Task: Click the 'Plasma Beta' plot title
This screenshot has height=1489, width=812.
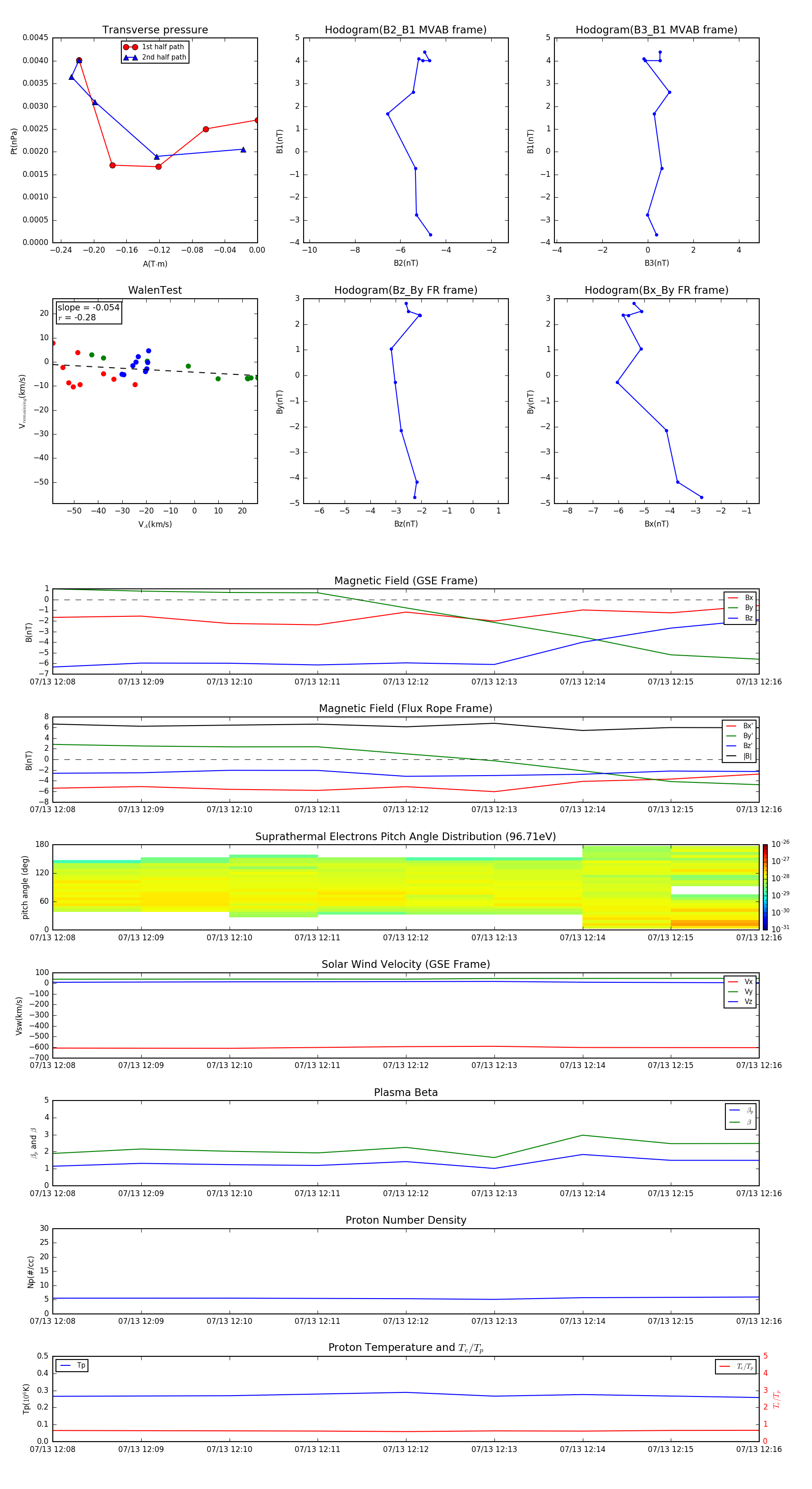Action: 406,1092
